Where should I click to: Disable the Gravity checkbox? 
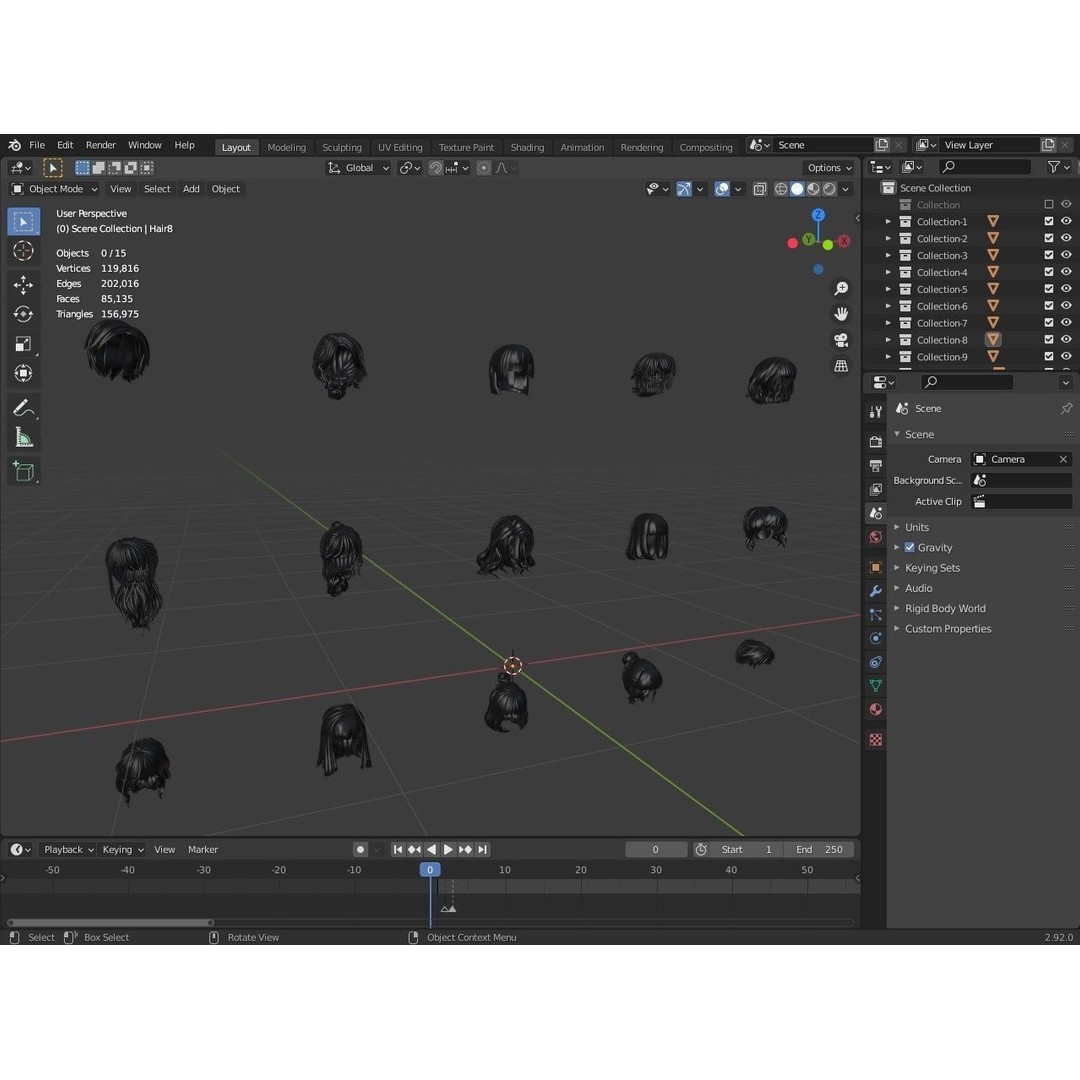[x=910, y=548]
